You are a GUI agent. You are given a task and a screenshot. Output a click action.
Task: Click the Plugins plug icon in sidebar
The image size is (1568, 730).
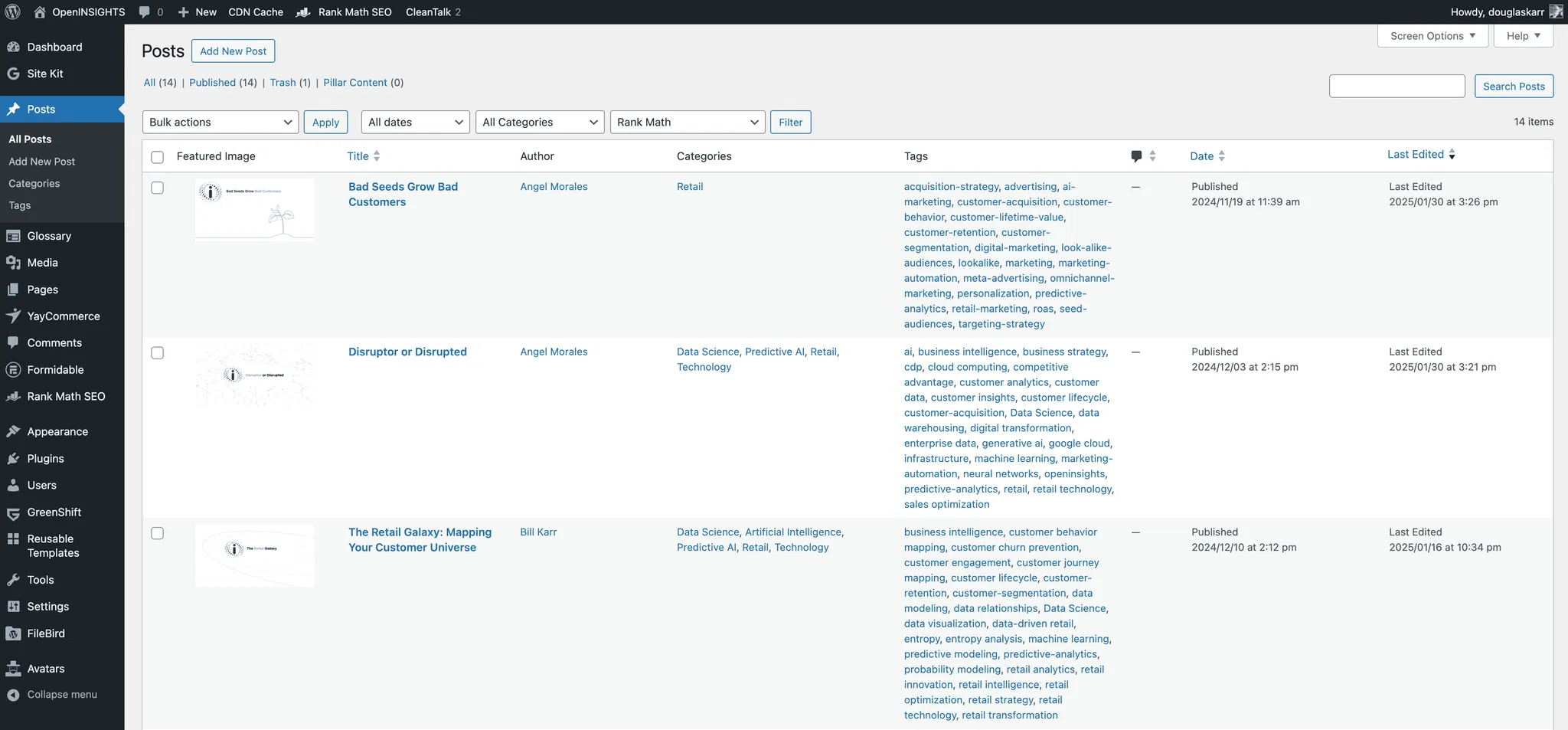coord(13,459)
